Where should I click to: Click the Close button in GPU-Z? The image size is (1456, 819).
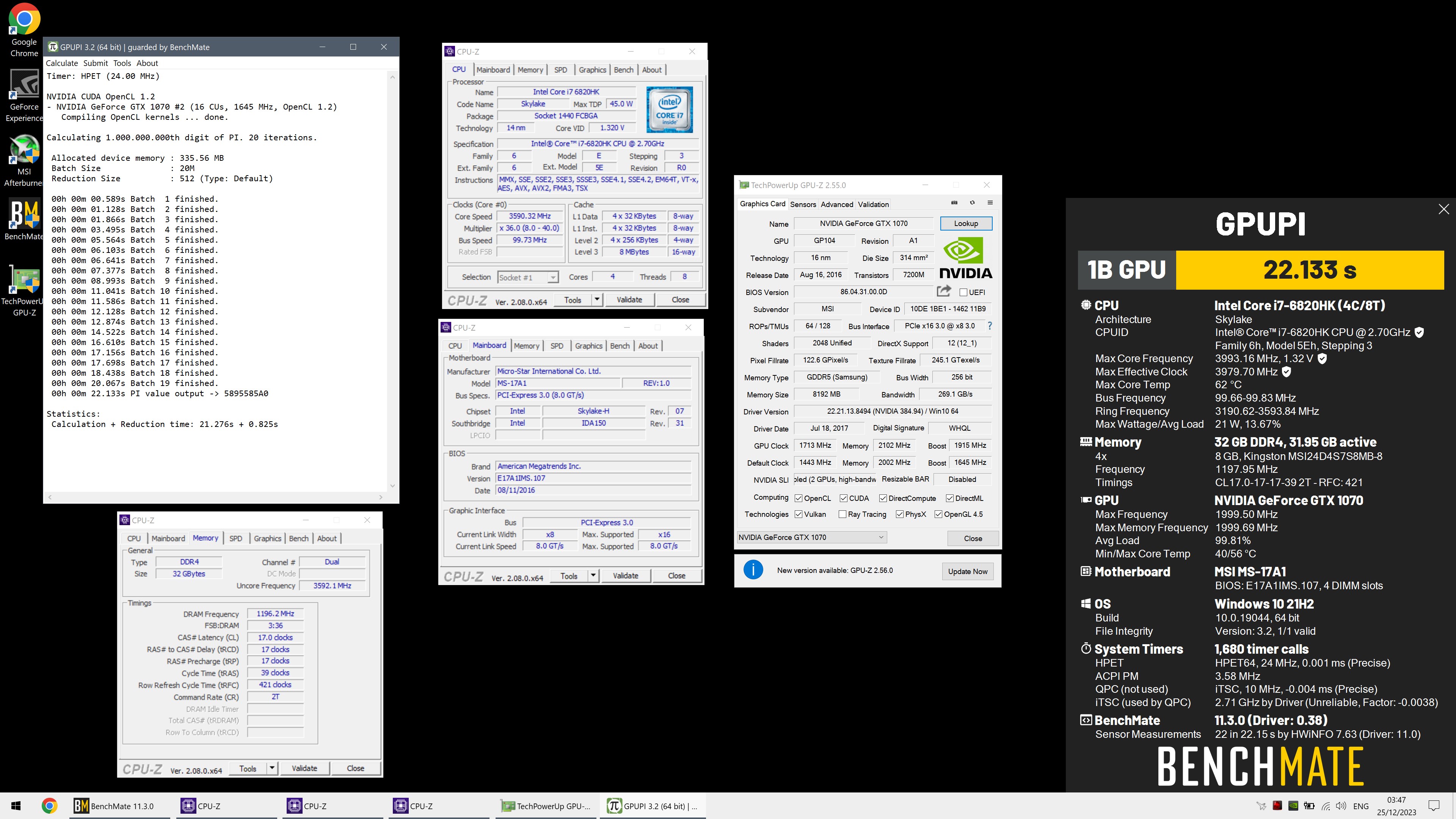click(973, 538)
